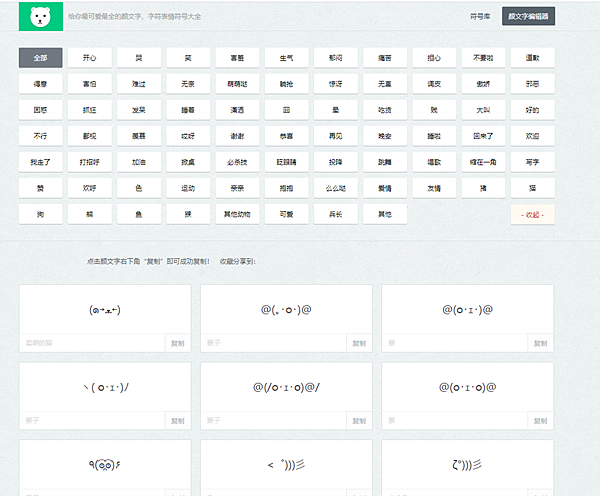Collapse the category list with 收起
The width and height of the screenshot is (600, 496).
(532, 215)
